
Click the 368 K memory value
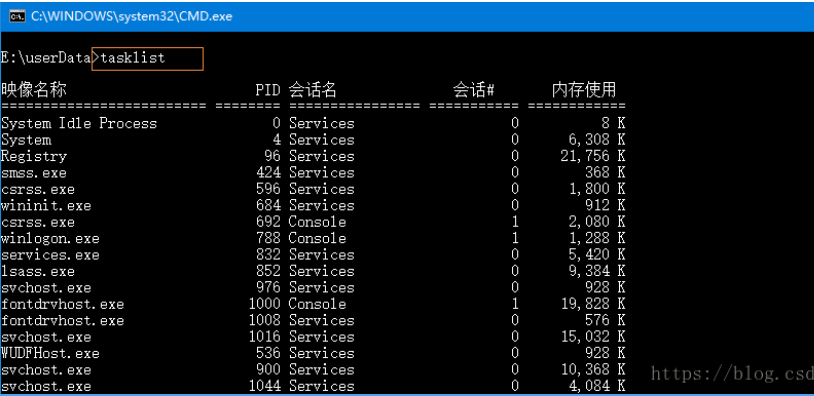[x=605, y=173]
